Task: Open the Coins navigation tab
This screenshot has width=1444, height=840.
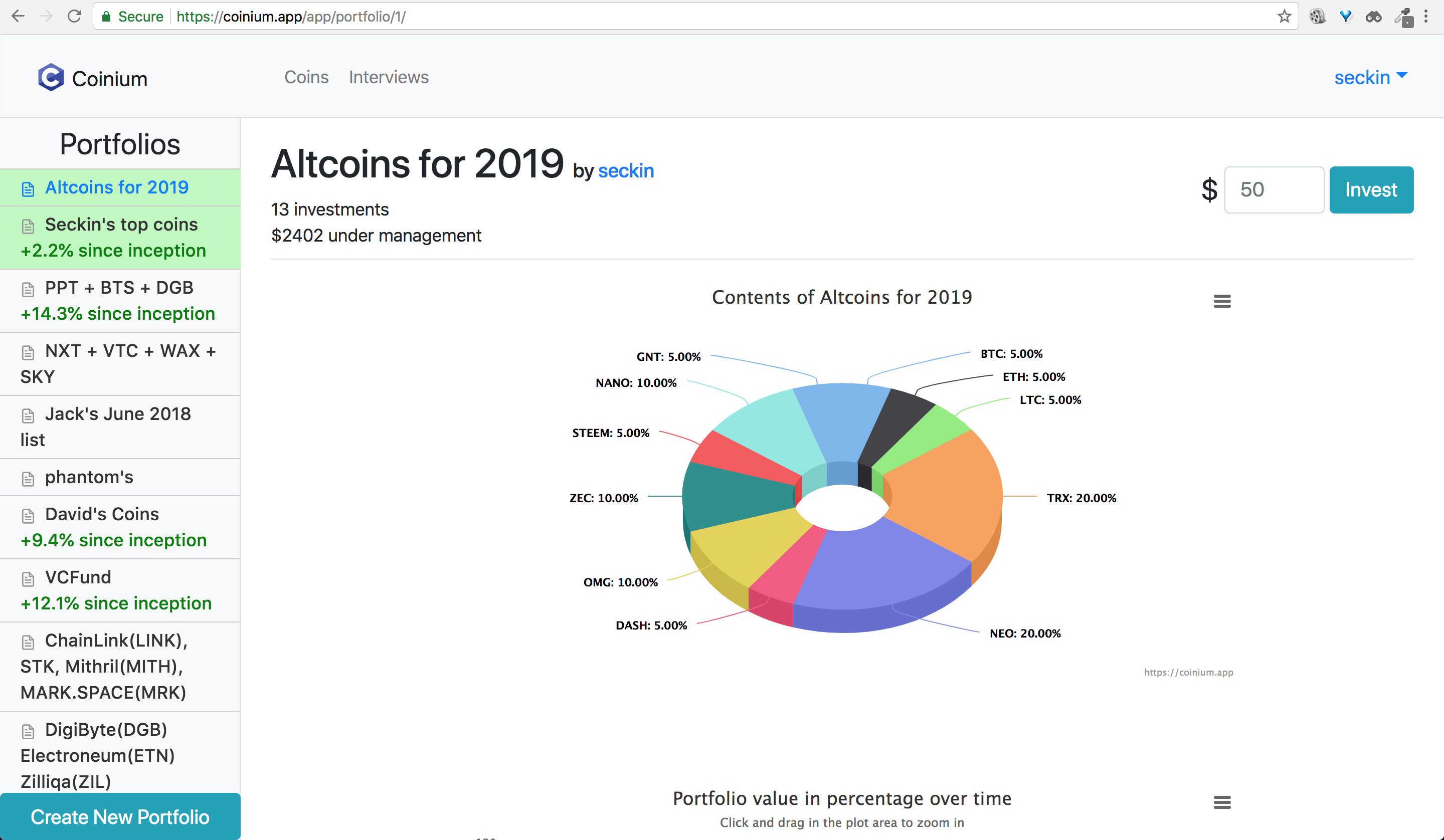Action: pyautogui.click(x=306, y=77)
